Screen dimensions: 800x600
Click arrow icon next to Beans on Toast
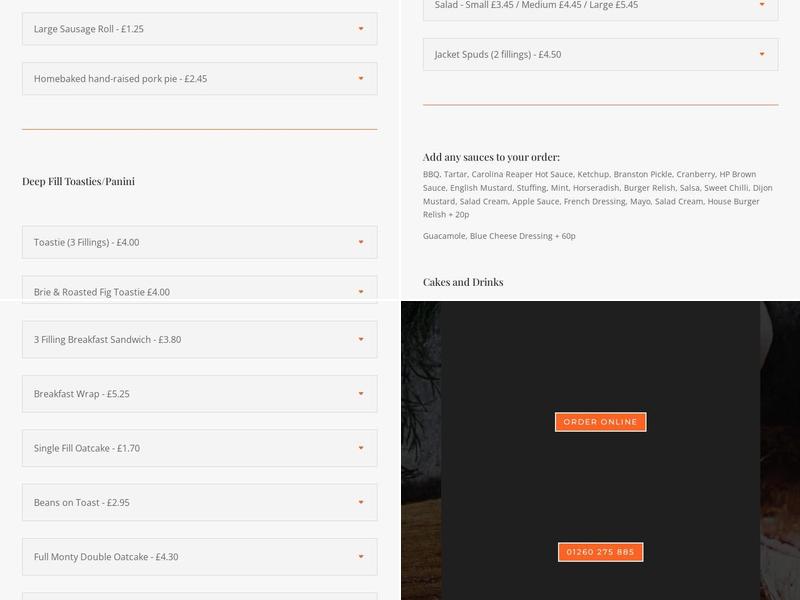pos(361,502)
